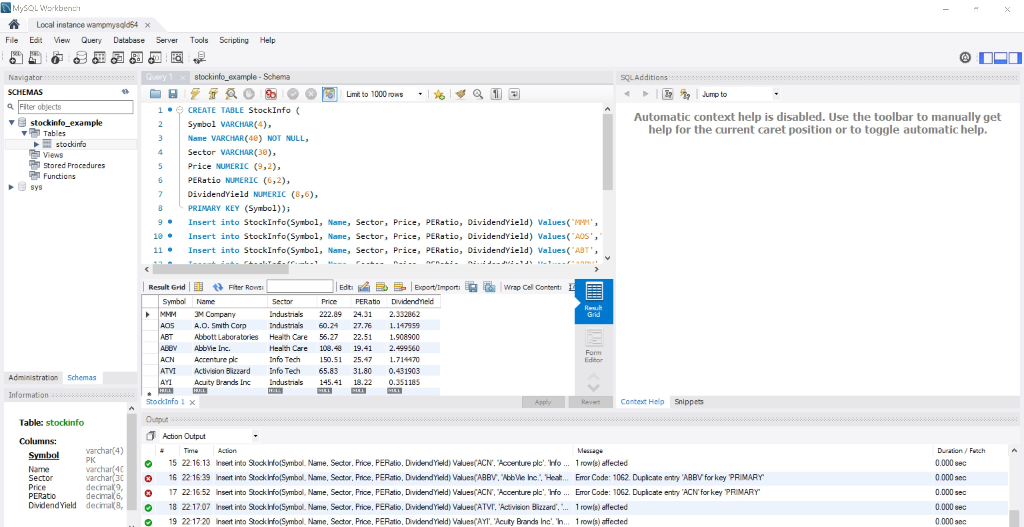Toggle the left sidebar visibility

pyautogui.click(x=984, y=58)
